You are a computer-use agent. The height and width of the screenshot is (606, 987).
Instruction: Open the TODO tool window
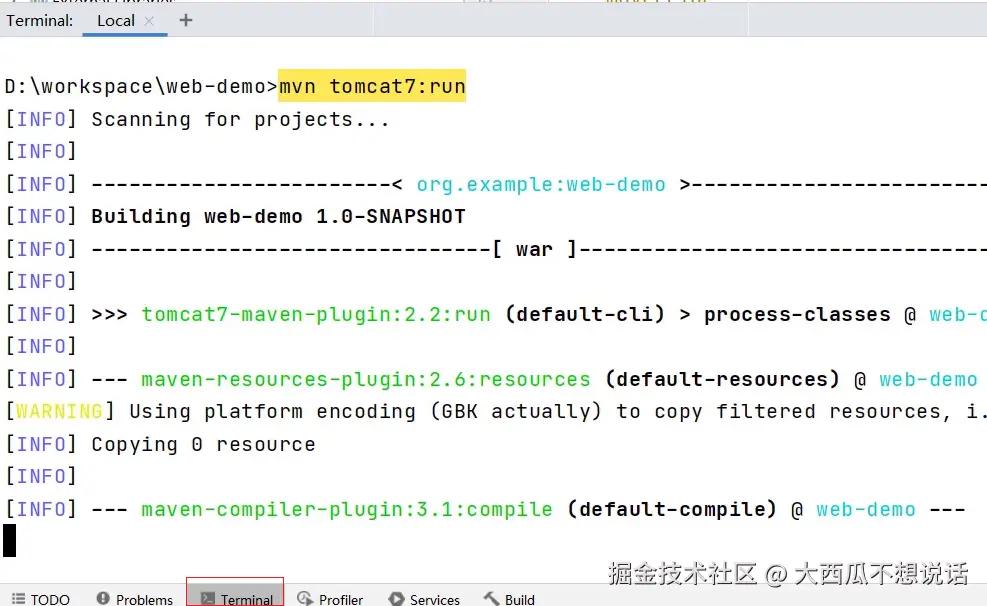pyautogui.click(x=41, y=599)
